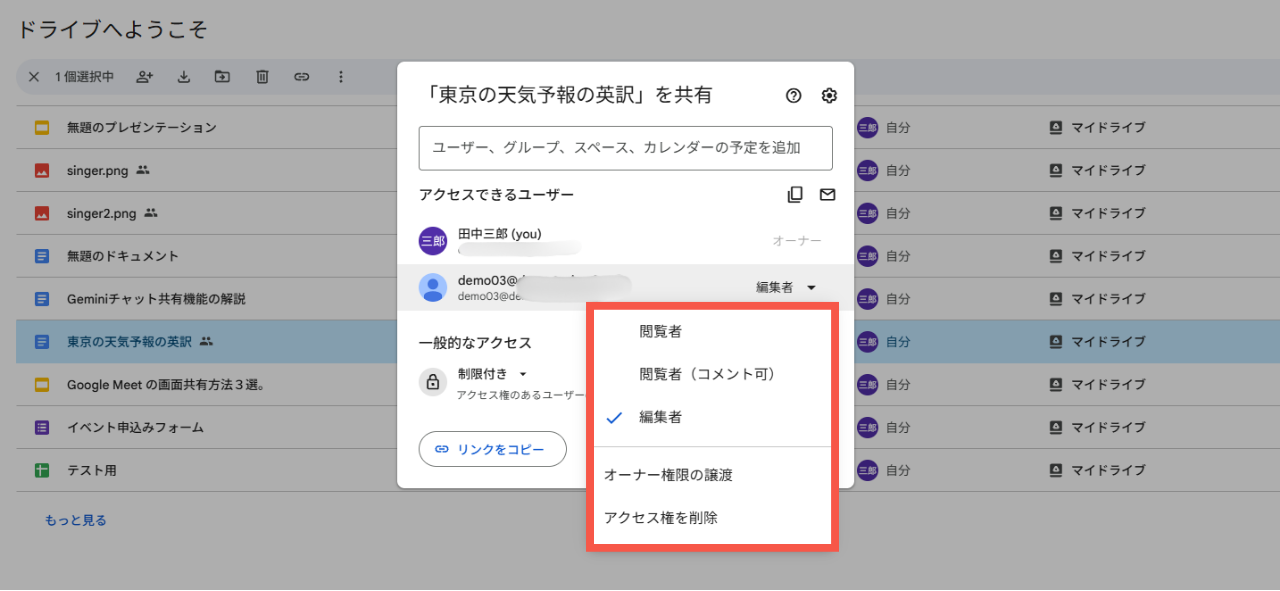The image size is (1280, 591).
Task: Click sheets icon of テスト用
Action: tap(42, 470)
